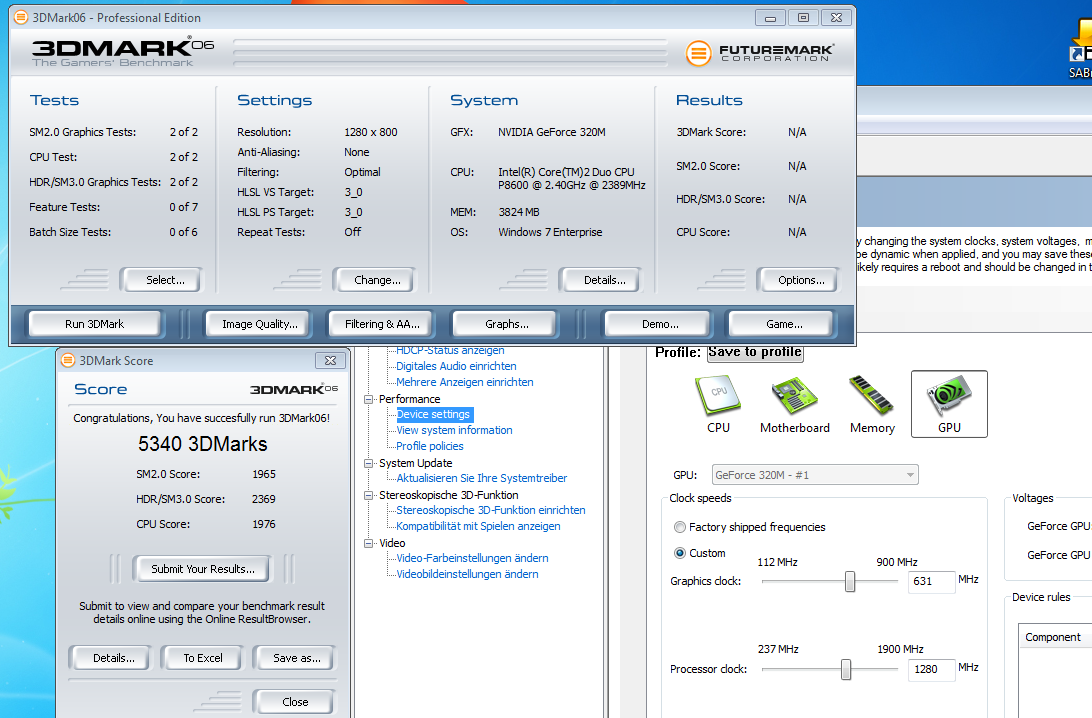Click the Processor clock MHz input field
Image resolution: width=1092 pixels, height=718 pixels.
click(931, 669)
